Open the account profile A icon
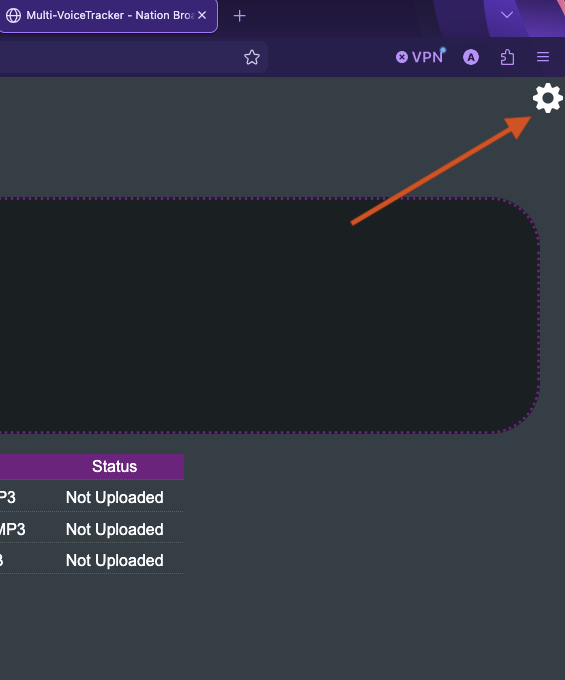 tap(471, 57)
